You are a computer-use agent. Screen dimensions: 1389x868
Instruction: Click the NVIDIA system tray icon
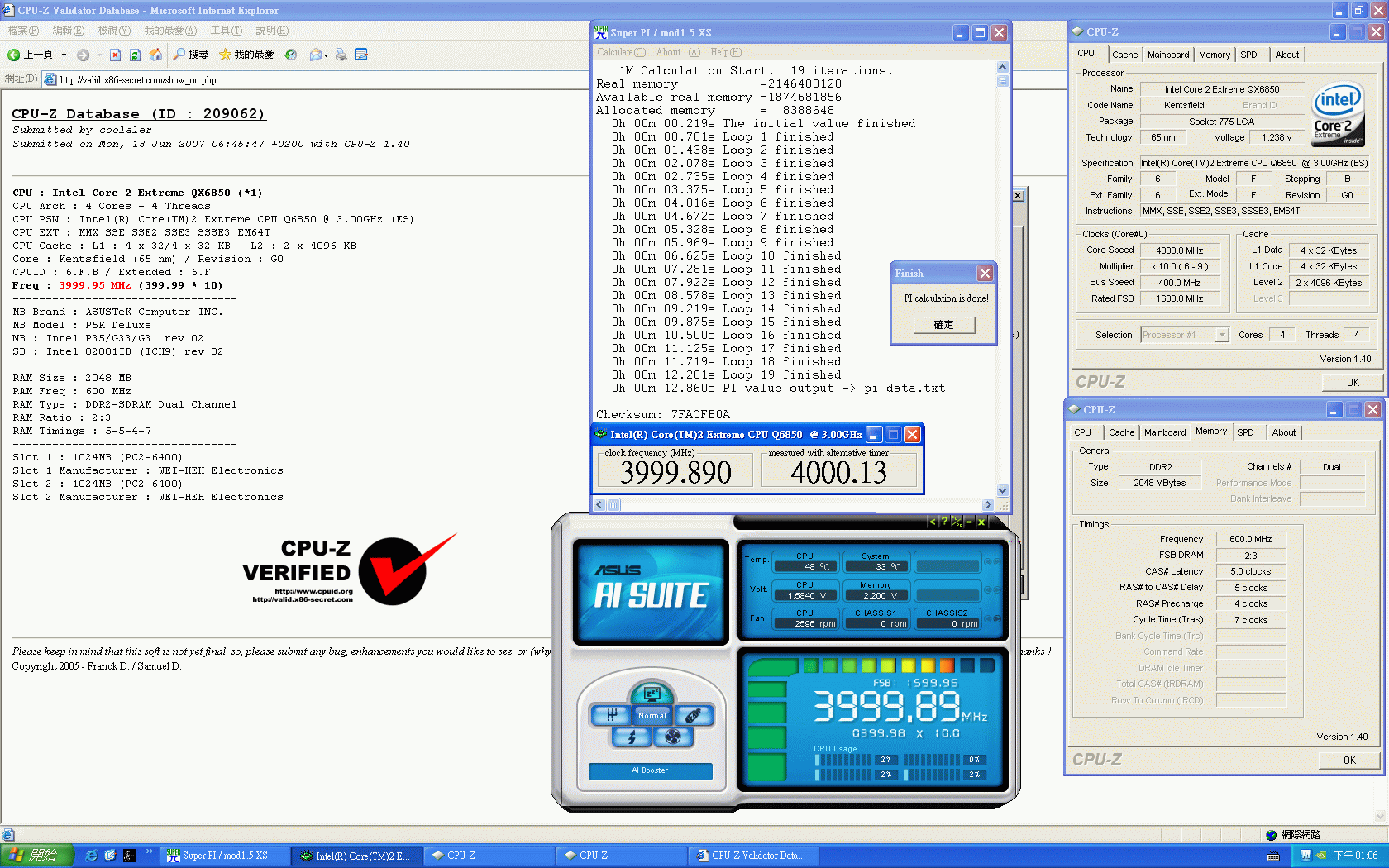point(1321,856)
